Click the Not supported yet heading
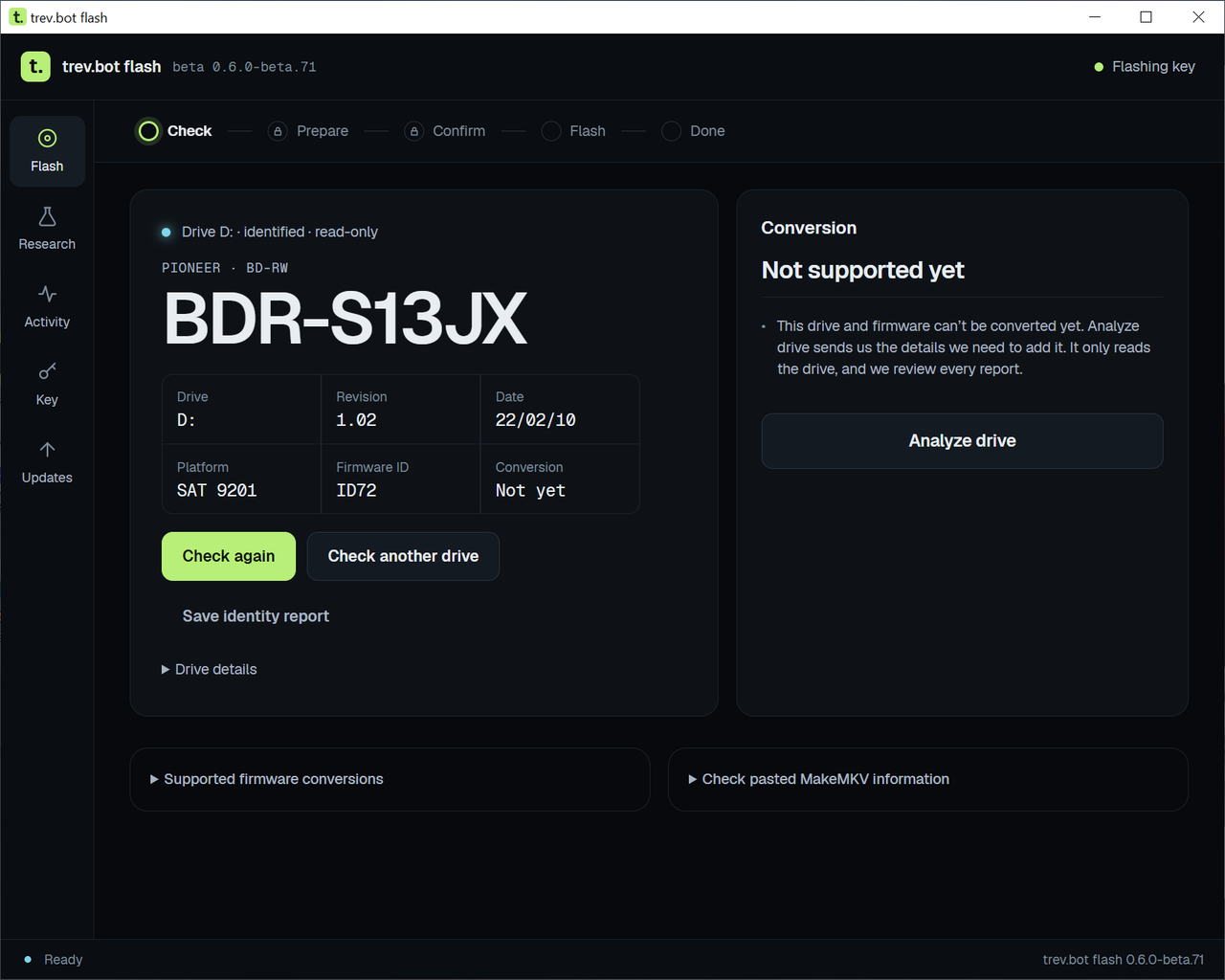This screenshot has width=1225, height=980. click(862, 270)
